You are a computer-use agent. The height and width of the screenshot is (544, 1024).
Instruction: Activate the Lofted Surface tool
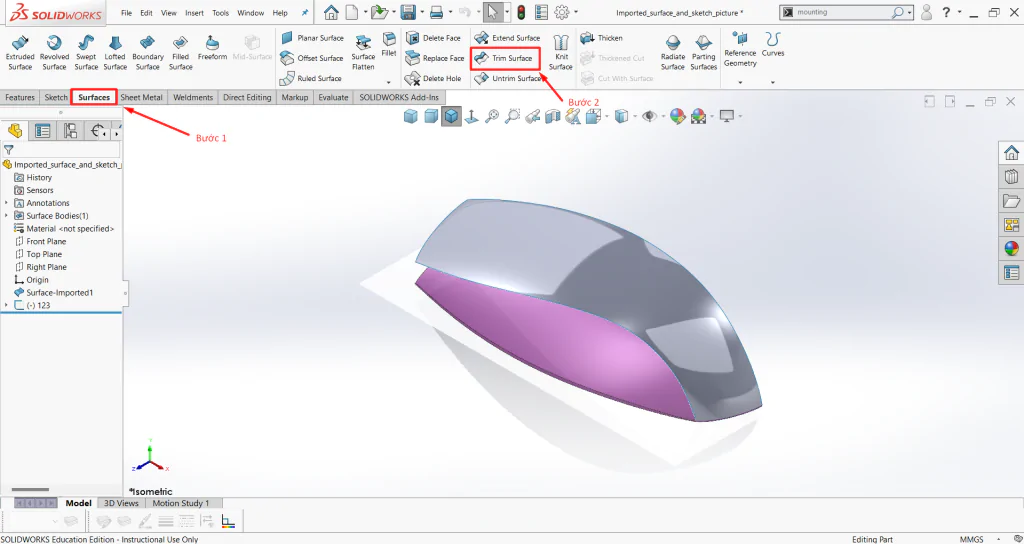(x=115, y=52)
